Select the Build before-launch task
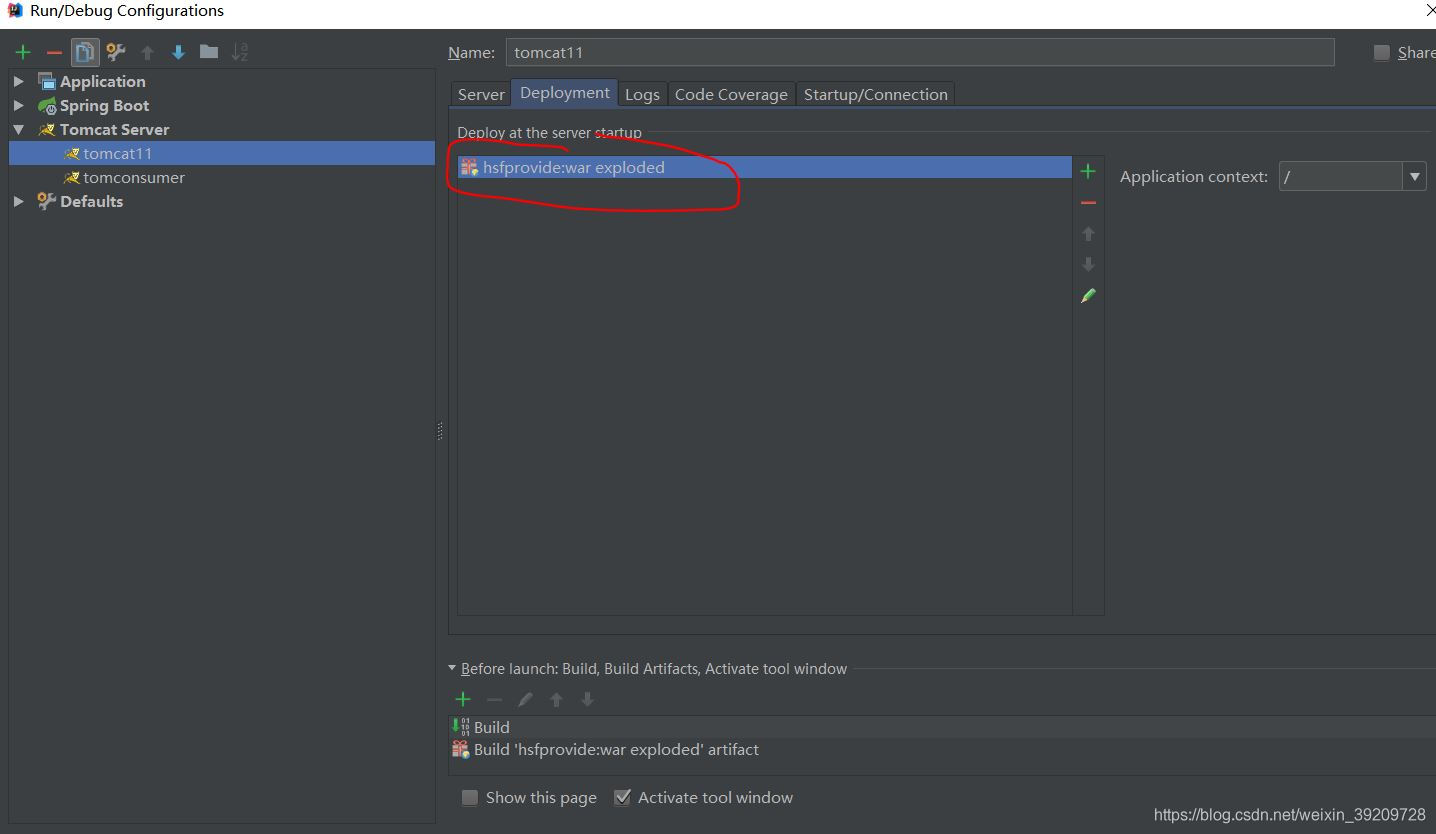The image size is (1436, 834). tap(942, 727)
